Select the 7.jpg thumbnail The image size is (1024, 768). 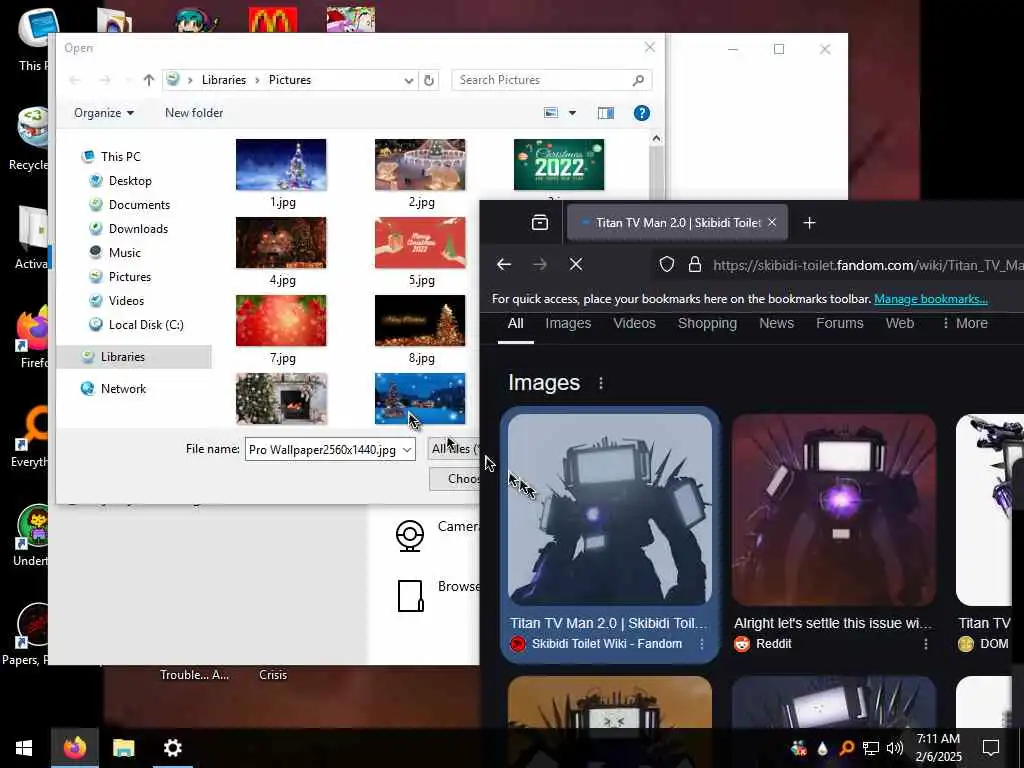[281, 321]
